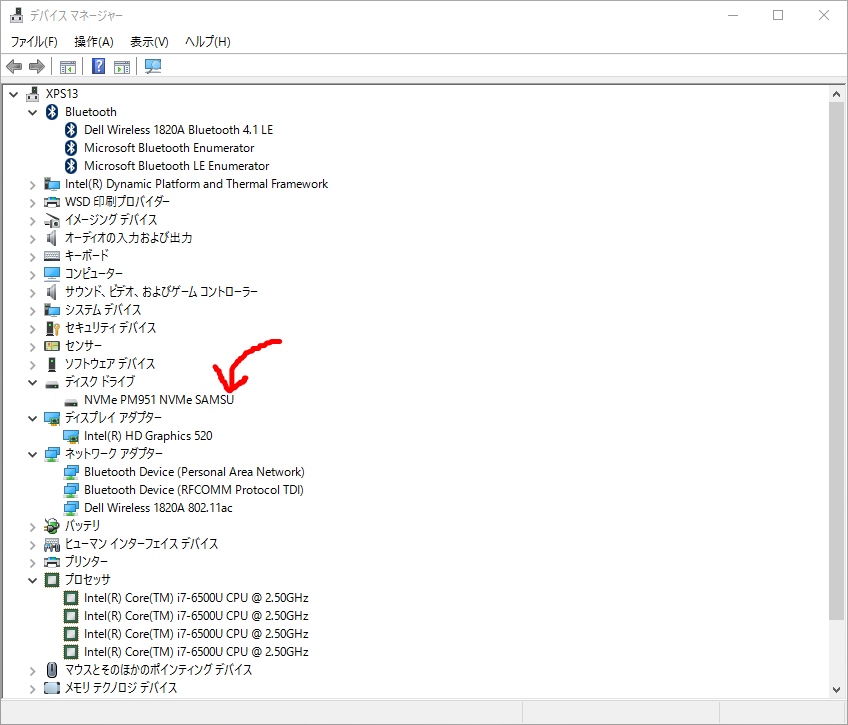The height and width of the screenshot is (725, 848).
Task: Collapse the Bluetooth category
Action: (32, 112)
